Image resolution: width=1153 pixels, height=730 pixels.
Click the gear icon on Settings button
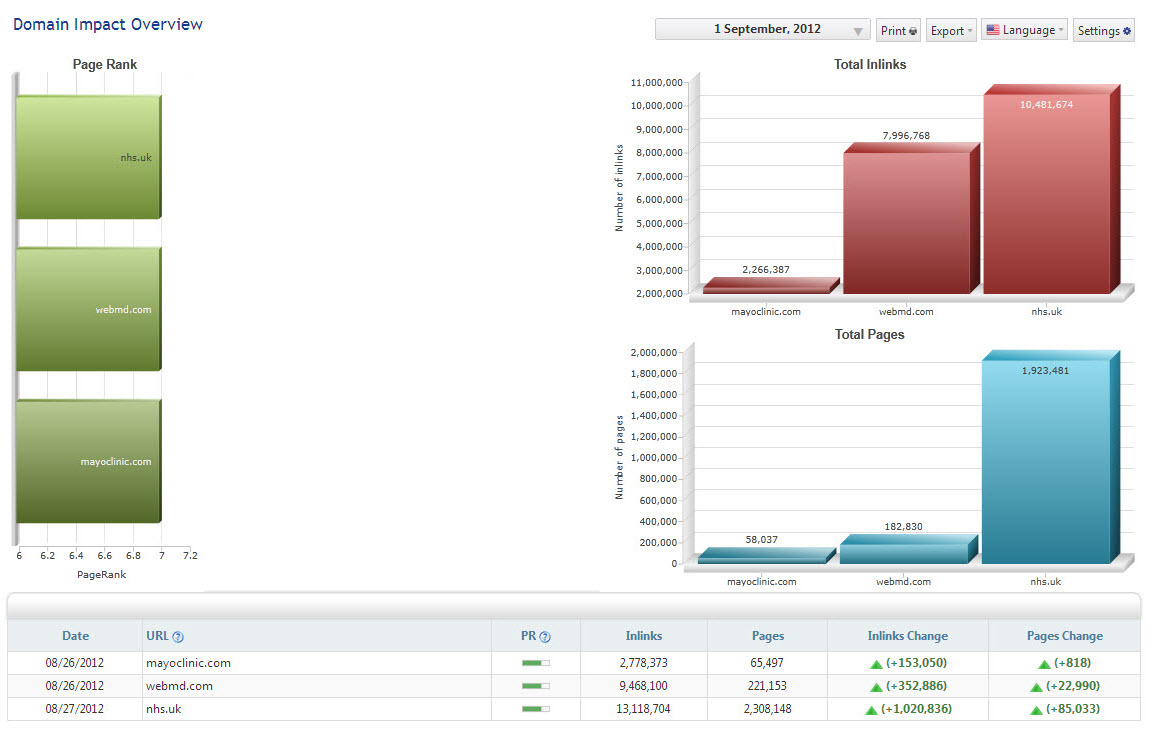coord(1127,31)
